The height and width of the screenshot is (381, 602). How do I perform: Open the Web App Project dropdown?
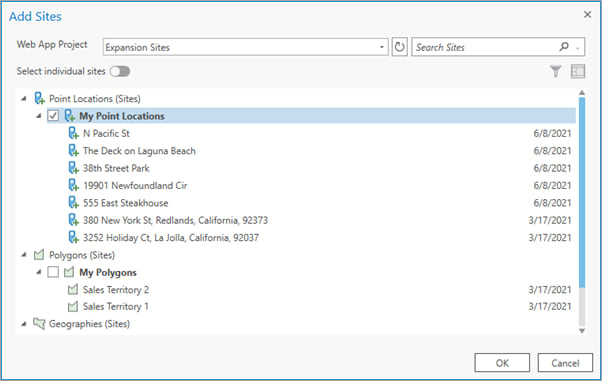tap(382, 47)
